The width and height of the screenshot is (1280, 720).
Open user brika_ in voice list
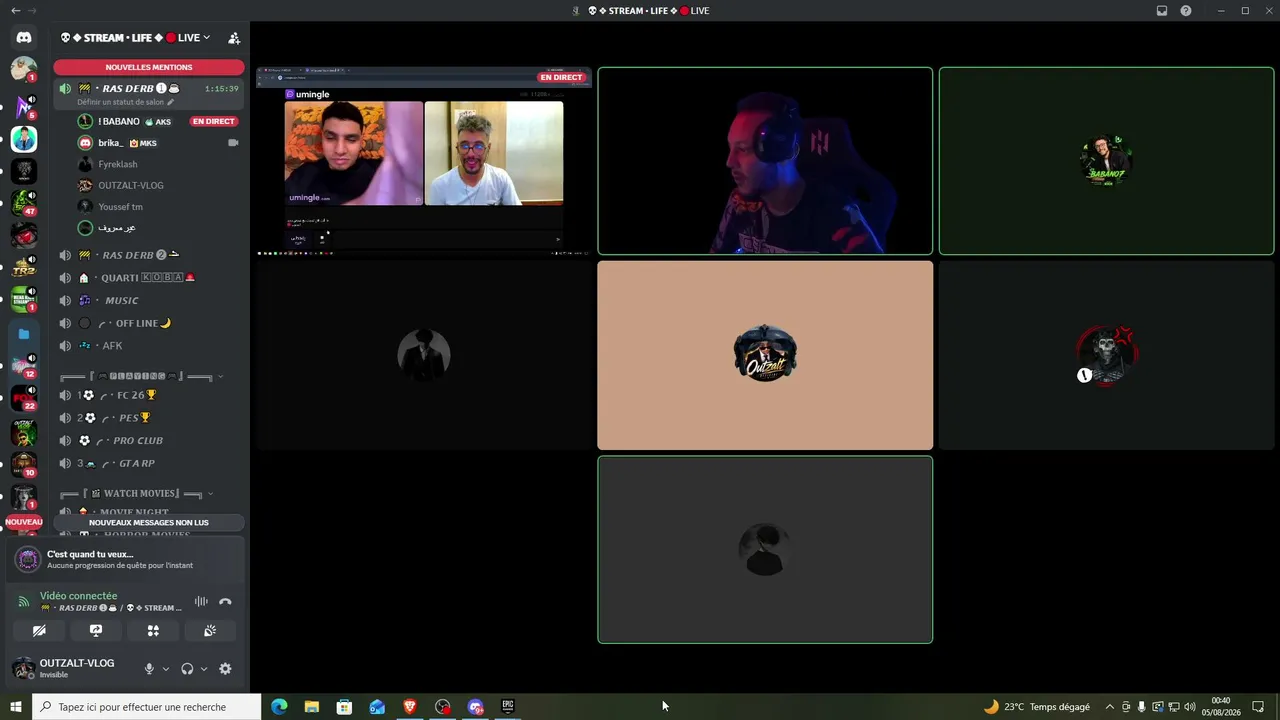tap(111, 143)
